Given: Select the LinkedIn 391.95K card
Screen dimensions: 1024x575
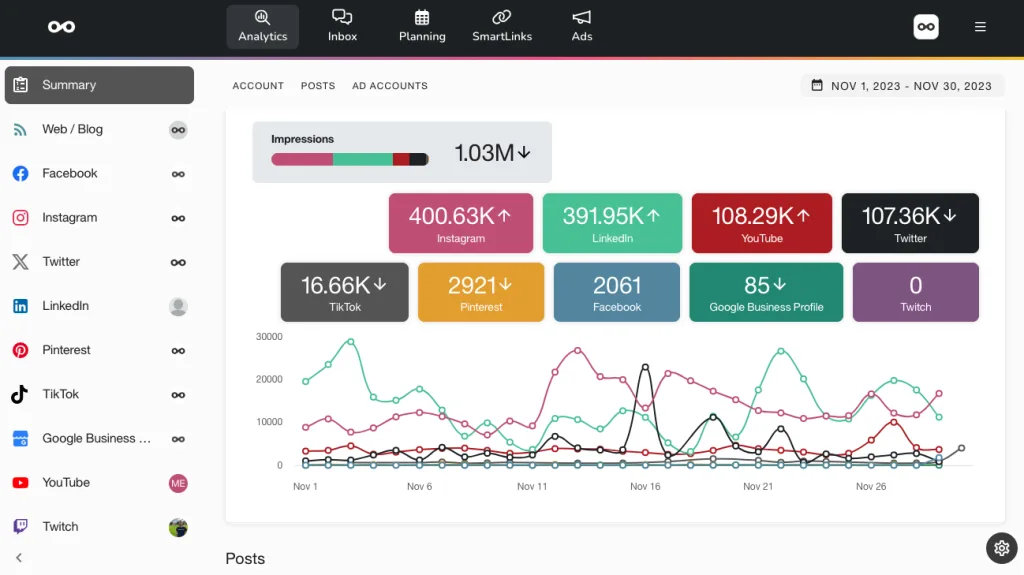Looking at the screenshot, I should [x=613, y=223].
